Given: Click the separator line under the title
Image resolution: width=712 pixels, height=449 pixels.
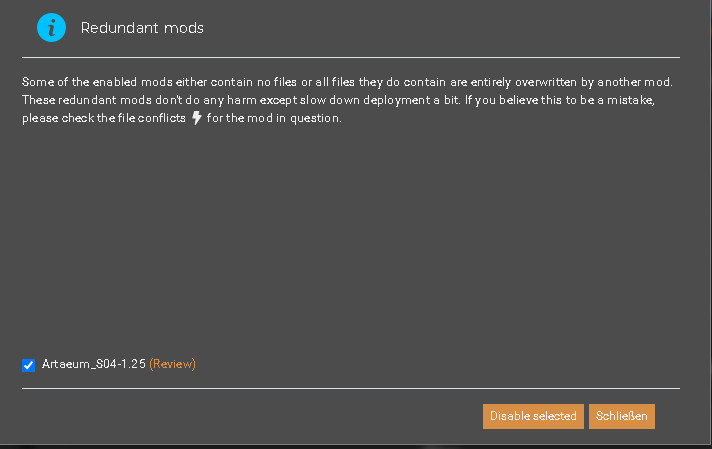Looking at the screenshot, I should [x=350, y=57].
